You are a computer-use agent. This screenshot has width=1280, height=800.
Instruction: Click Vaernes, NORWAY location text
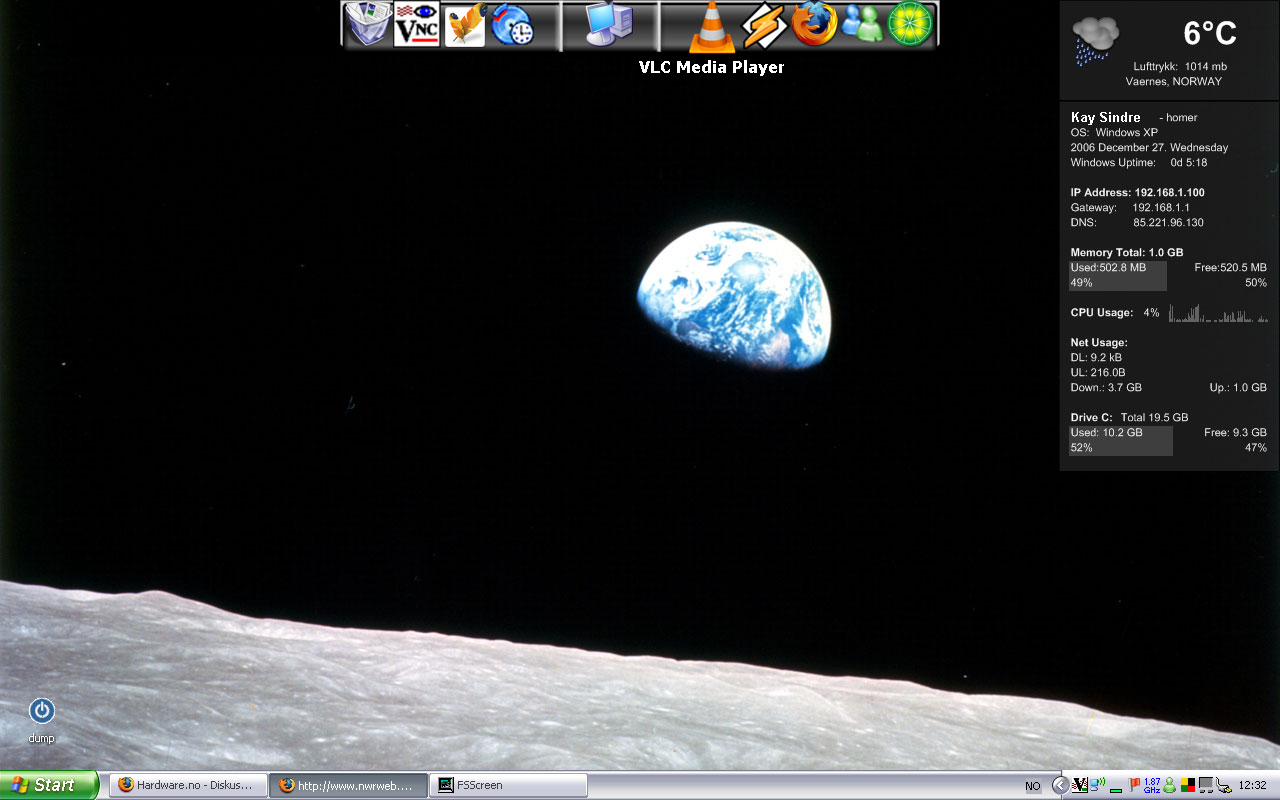1174,82
